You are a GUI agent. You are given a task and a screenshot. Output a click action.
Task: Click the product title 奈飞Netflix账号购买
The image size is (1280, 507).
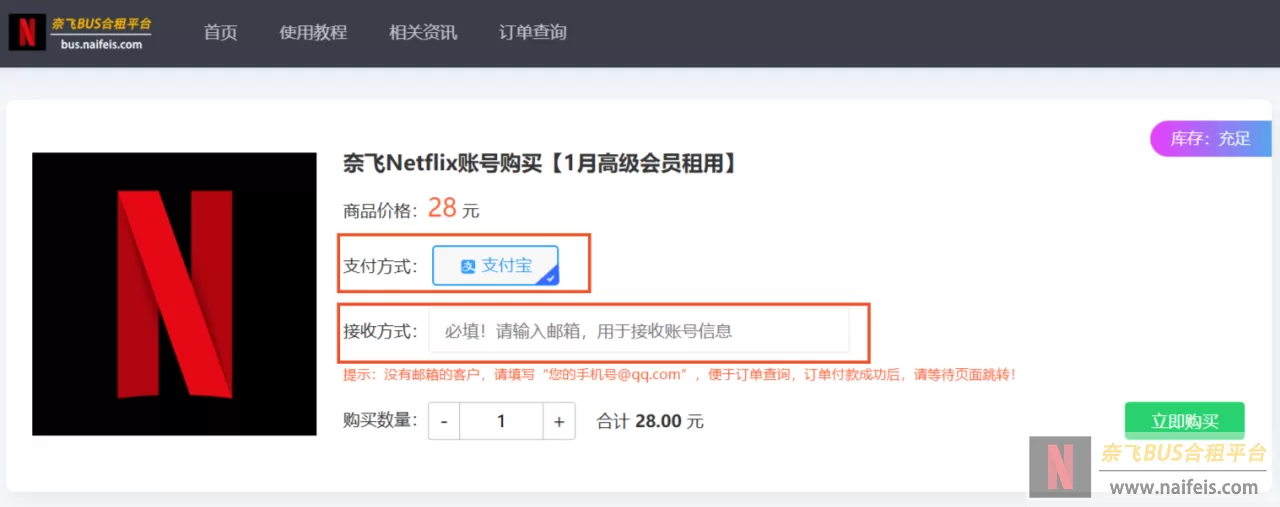coord(540,163)
